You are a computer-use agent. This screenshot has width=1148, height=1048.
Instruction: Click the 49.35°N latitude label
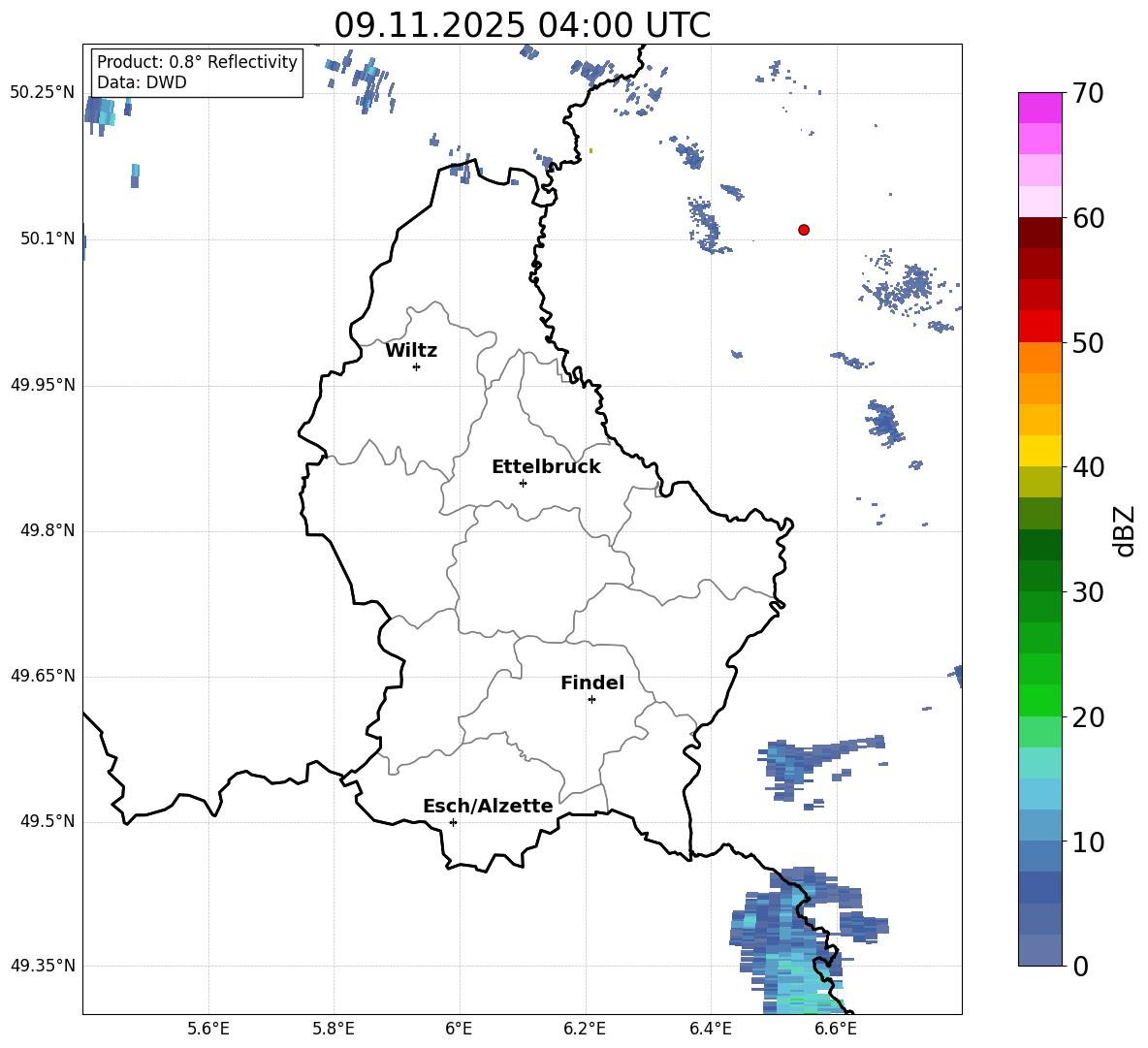[x=43, y=966]
